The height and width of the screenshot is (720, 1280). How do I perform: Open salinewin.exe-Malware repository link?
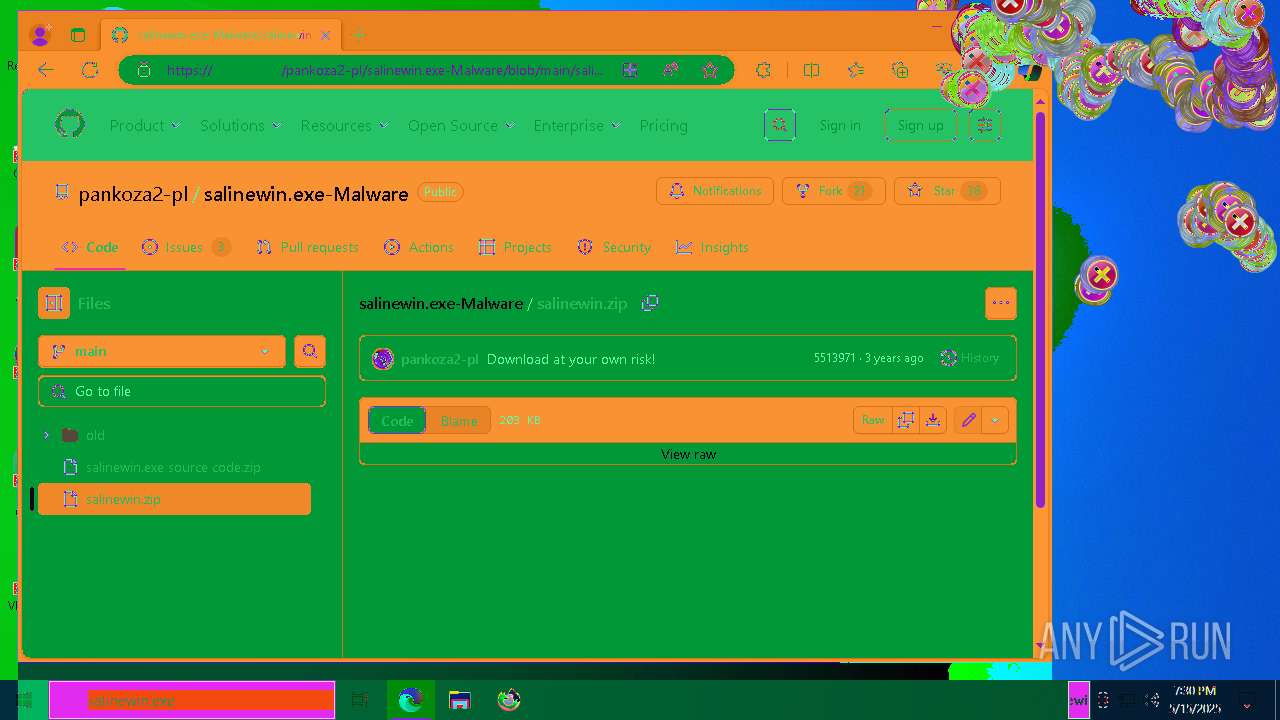point(306,194)
